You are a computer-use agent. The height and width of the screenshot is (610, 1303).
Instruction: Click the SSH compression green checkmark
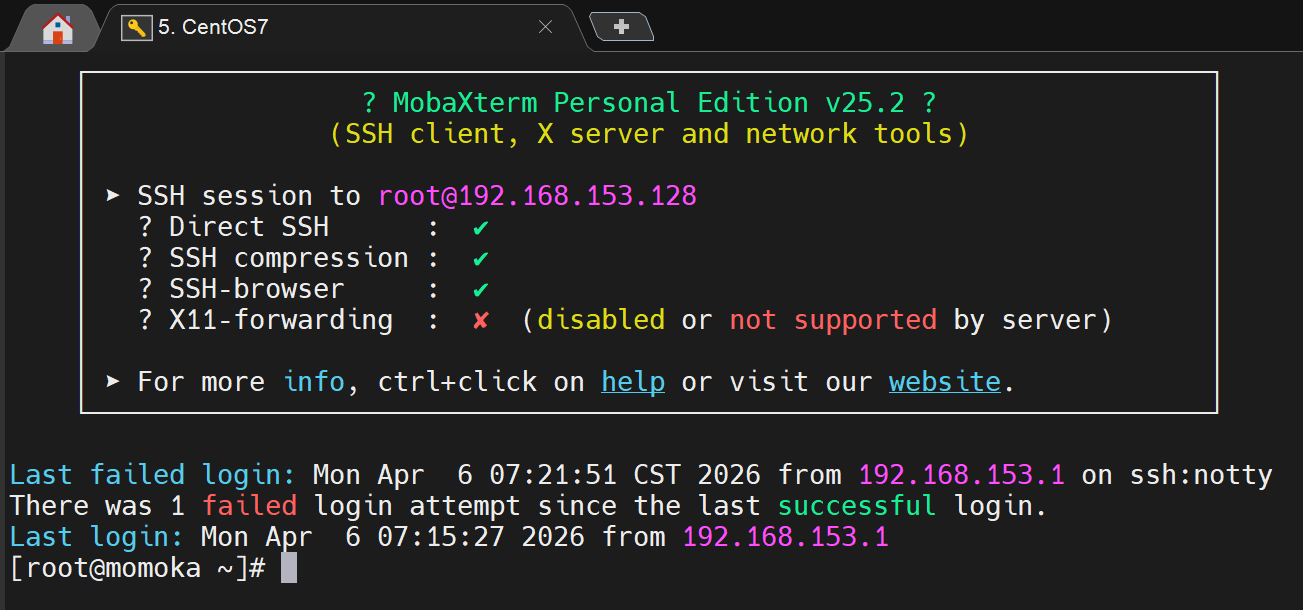481,258
